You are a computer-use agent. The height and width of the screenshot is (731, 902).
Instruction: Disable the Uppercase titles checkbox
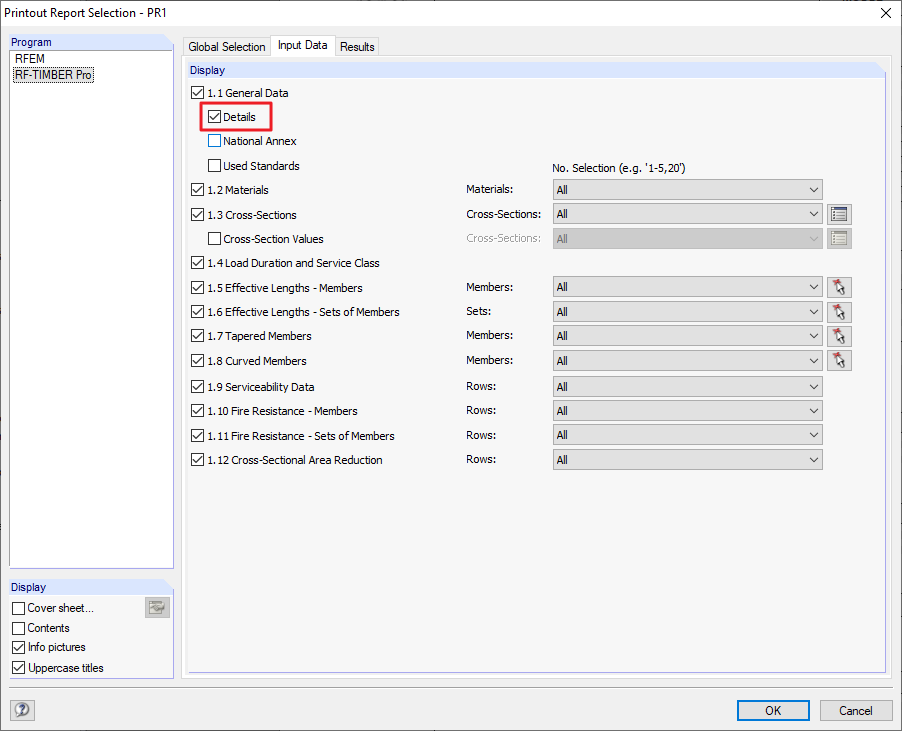pyautogui.click(x=18, y=668)
